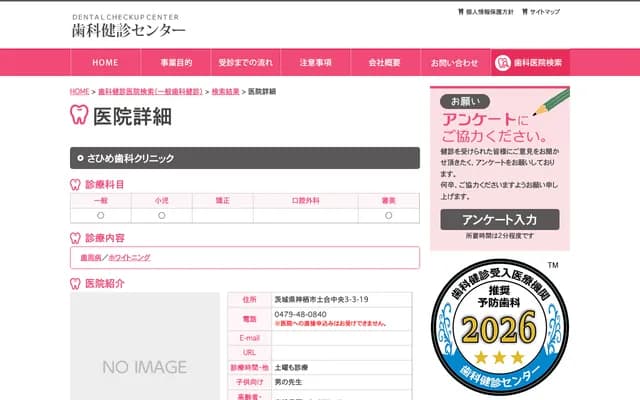The height and width of the screenshot is (400, 640).
Task: Click the tooth icon beside 医院詳細 heading
Action: (79, 114)
